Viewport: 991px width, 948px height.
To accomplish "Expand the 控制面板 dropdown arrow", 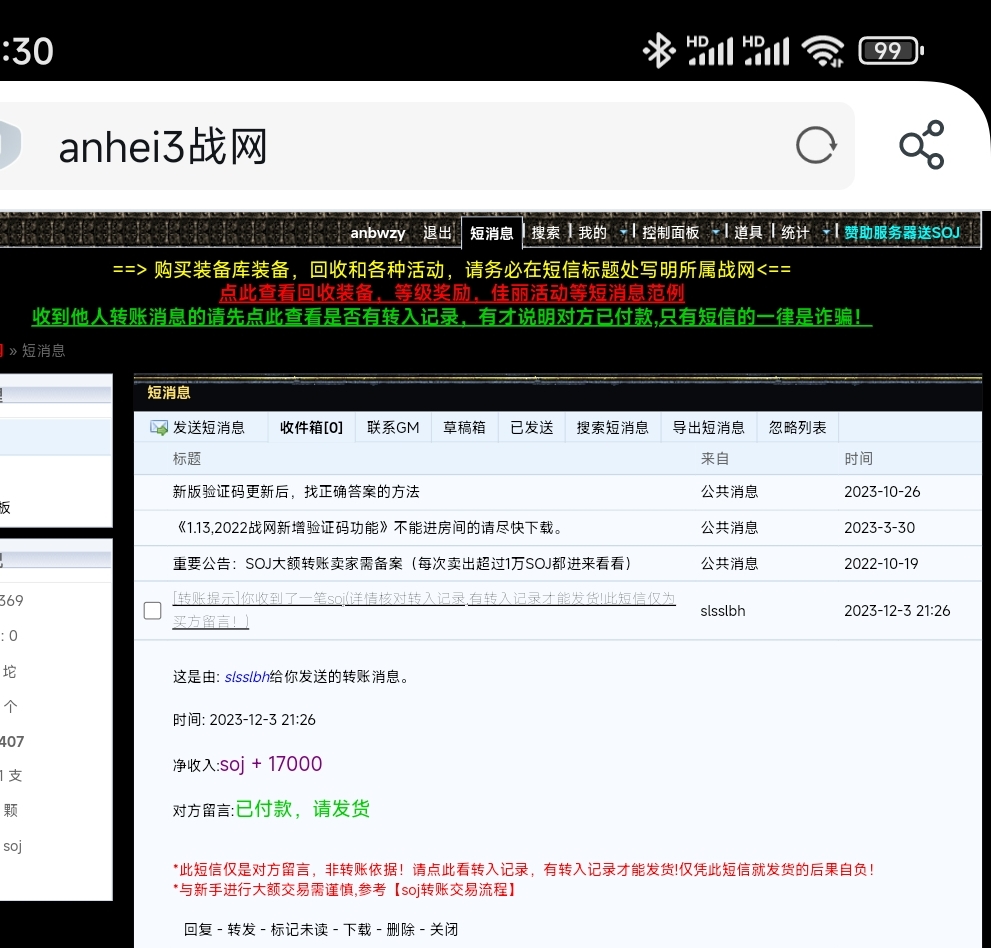I will point(715,233).
